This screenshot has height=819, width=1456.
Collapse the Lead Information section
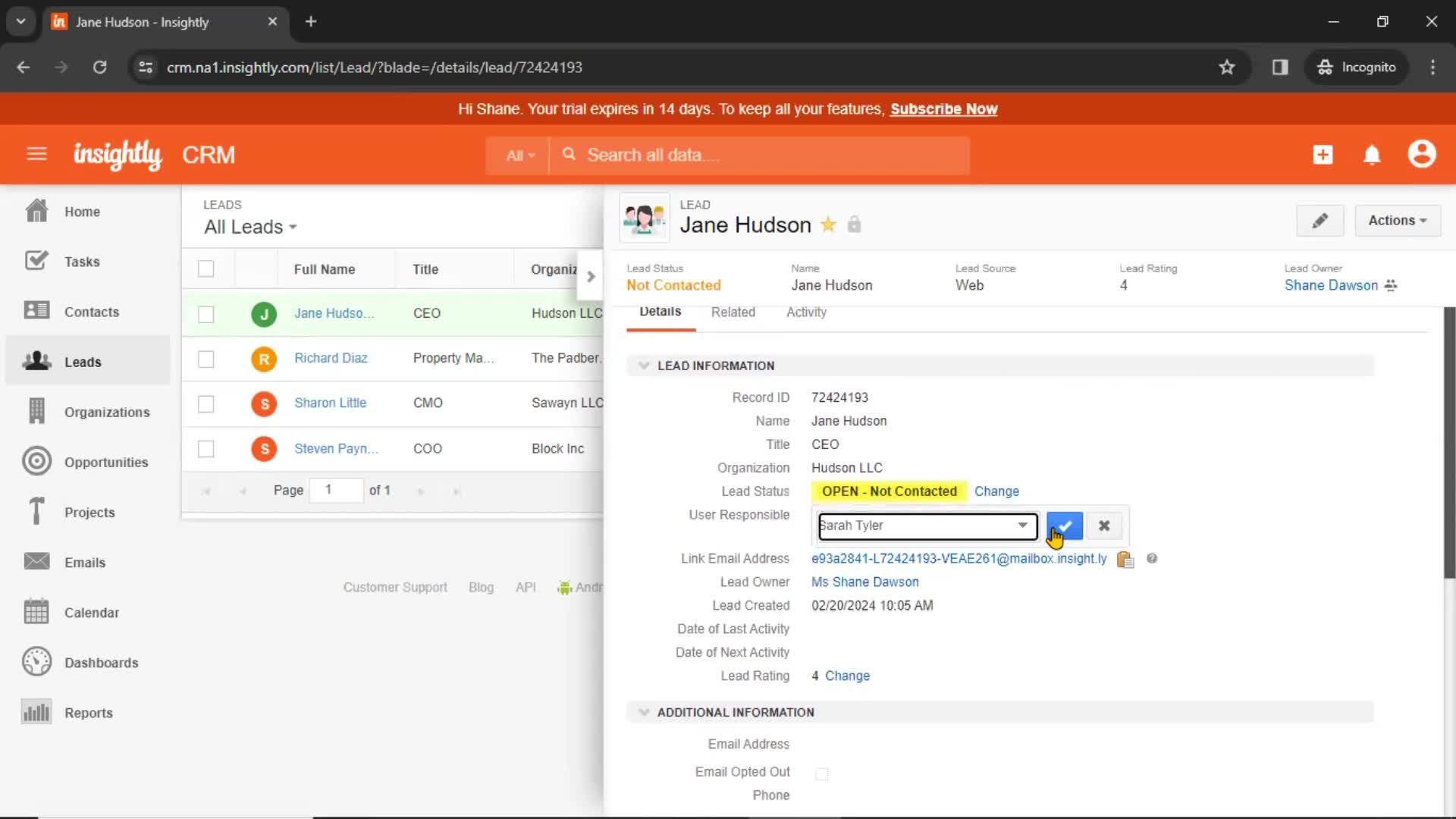(x=644, y=366)
